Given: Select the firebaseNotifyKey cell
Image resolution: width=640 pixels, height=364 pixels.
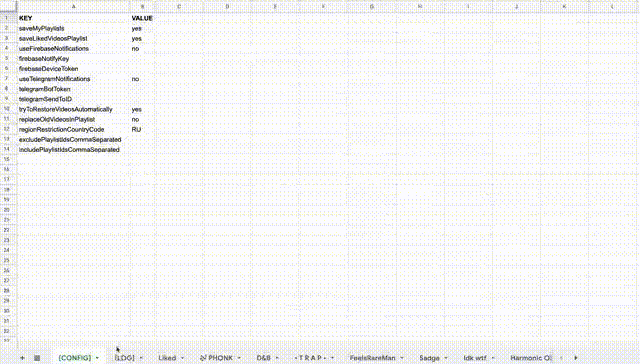Looking at the screenshot, I should coord(73,59).
